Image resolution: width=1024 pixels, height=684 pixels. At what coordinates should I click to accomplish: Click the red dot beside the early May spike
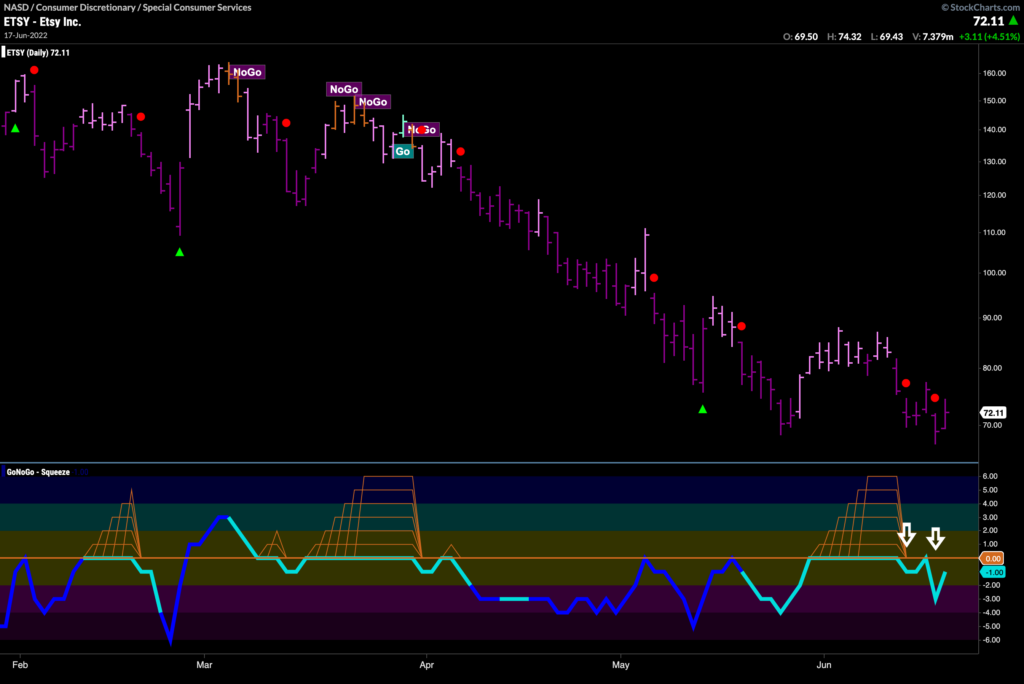pyautogui.click(x=654, y=278)
